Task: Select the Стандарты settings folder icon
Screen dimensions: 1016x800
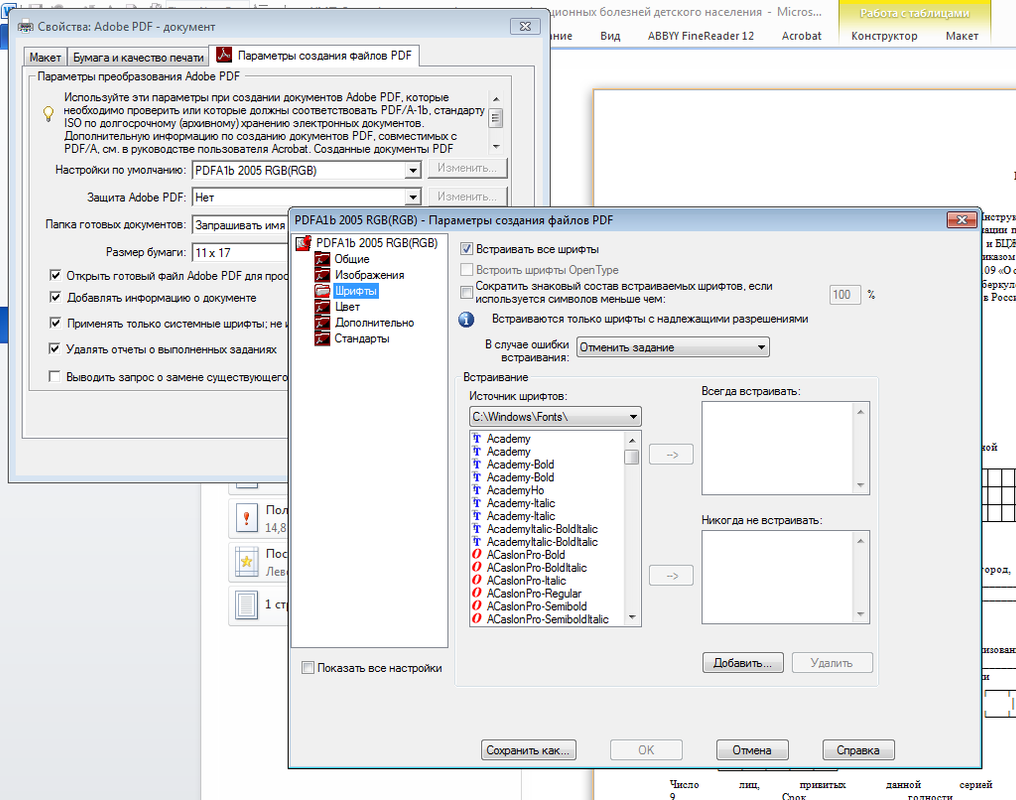Action: point(322,338)
